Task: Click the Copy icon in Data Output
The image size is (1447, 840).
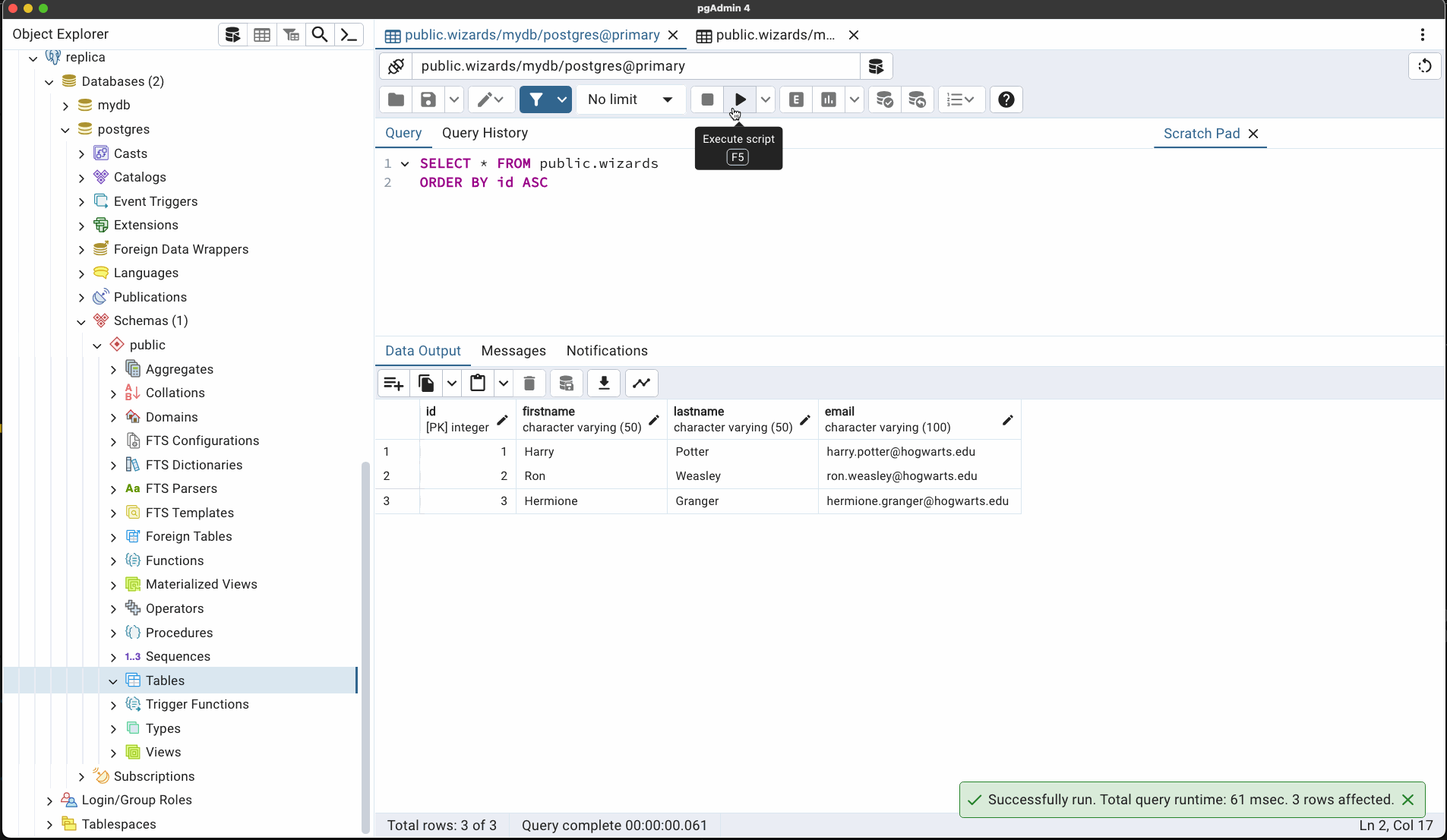Action: 427,384
